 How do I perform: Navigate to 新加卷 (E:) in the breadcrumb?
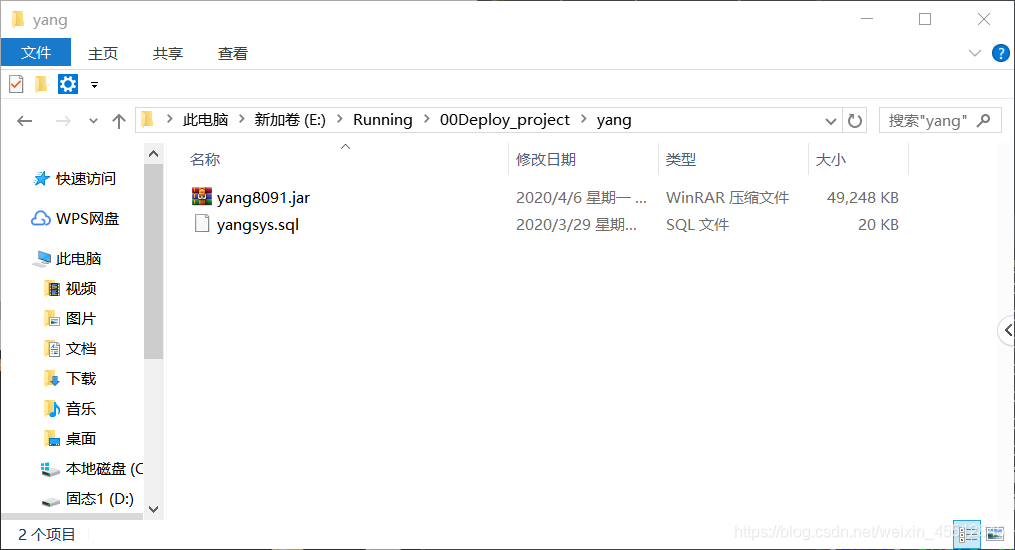[290, 120]
